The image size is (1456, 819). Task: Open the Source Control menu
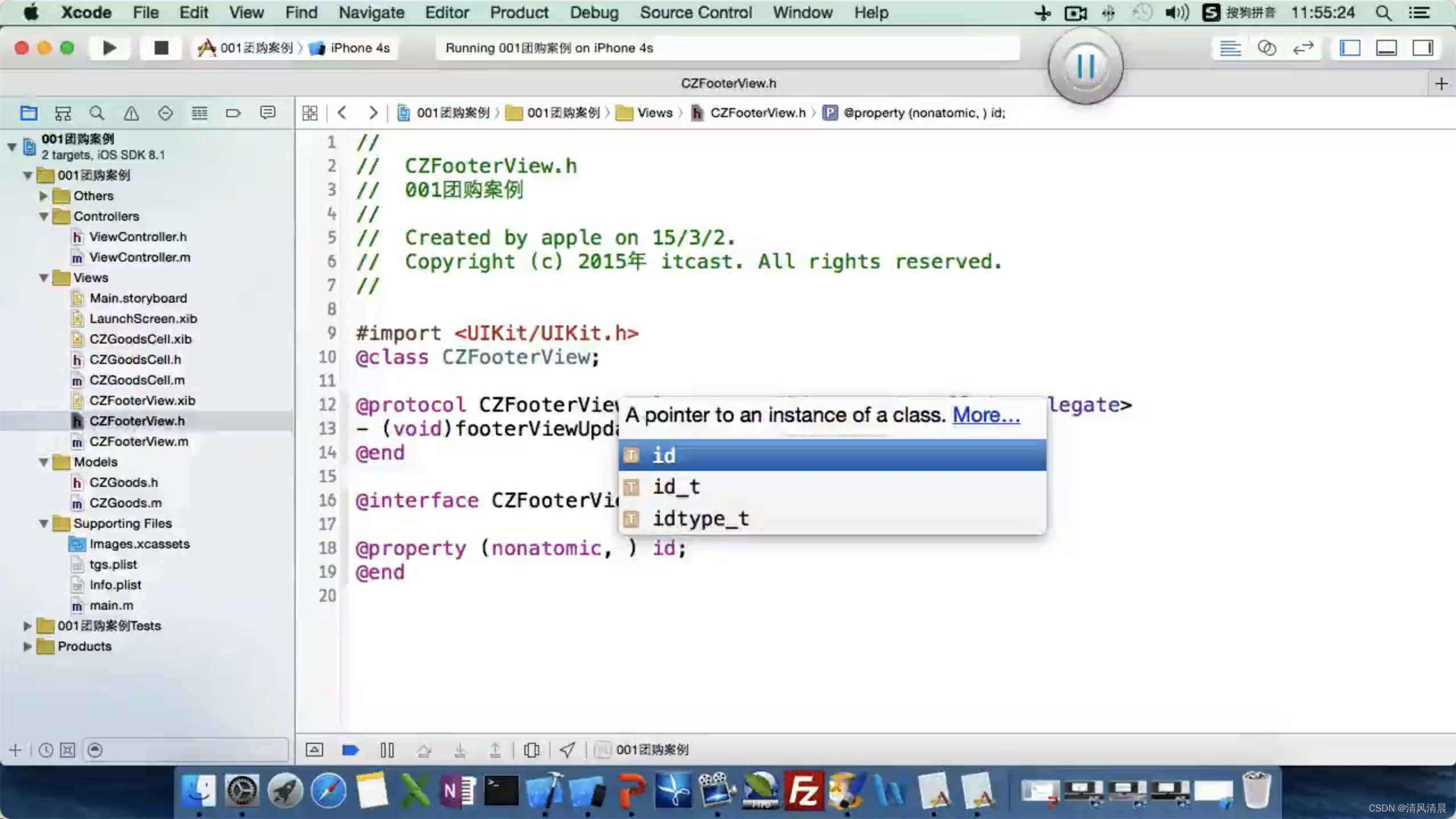coord(696,13)
